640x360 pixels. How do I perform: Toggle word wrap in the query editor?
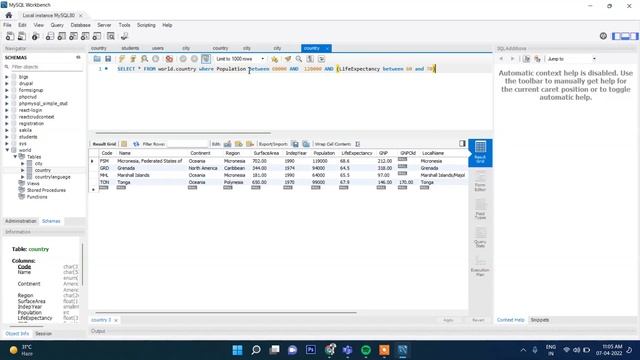click(x=322, y=59)
